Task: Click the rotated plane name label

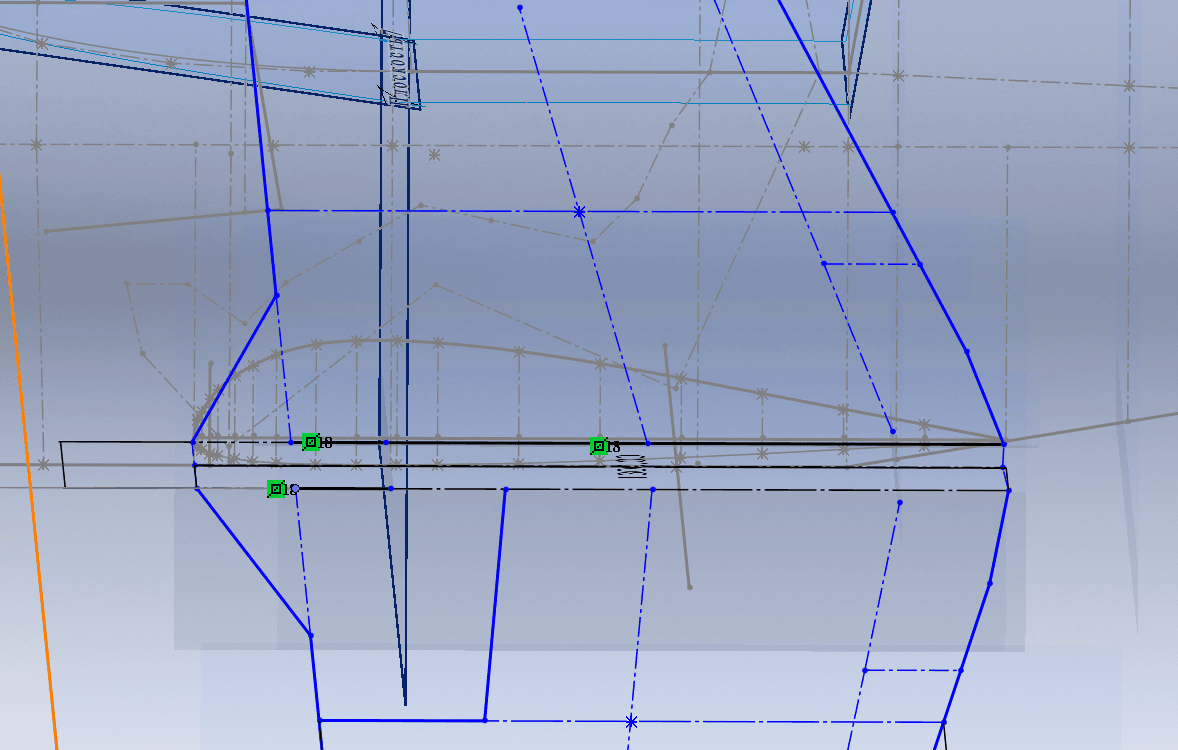Action: (399, 67)
